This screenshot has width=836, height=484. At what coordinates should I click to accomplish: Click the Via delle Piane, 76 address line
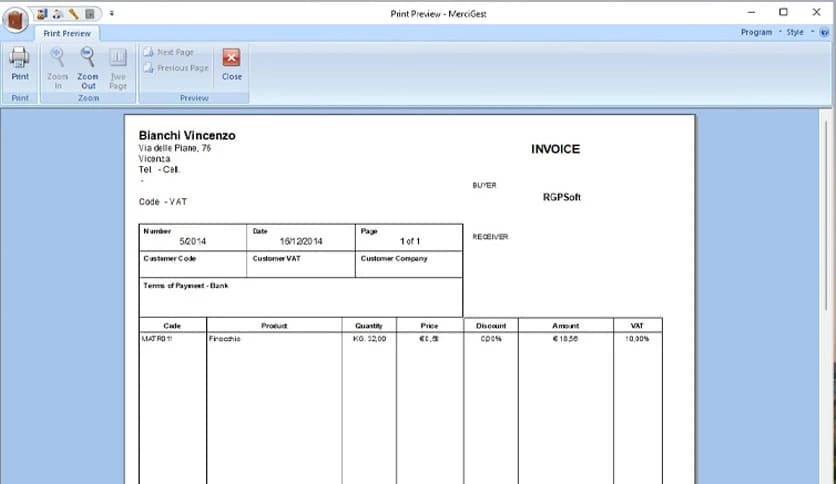pyautogui.click(x=175, y=148)
